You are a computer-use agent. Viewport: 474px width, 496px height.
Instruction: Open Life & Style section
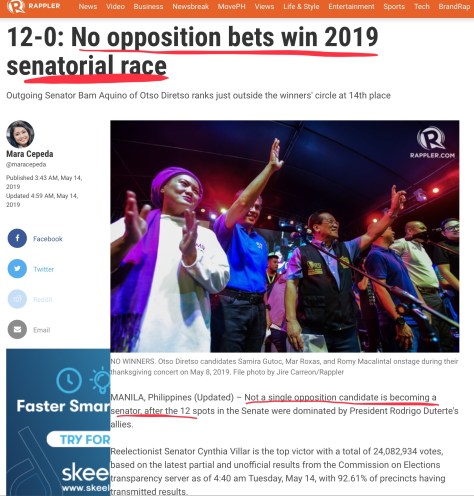click(301, 6)
